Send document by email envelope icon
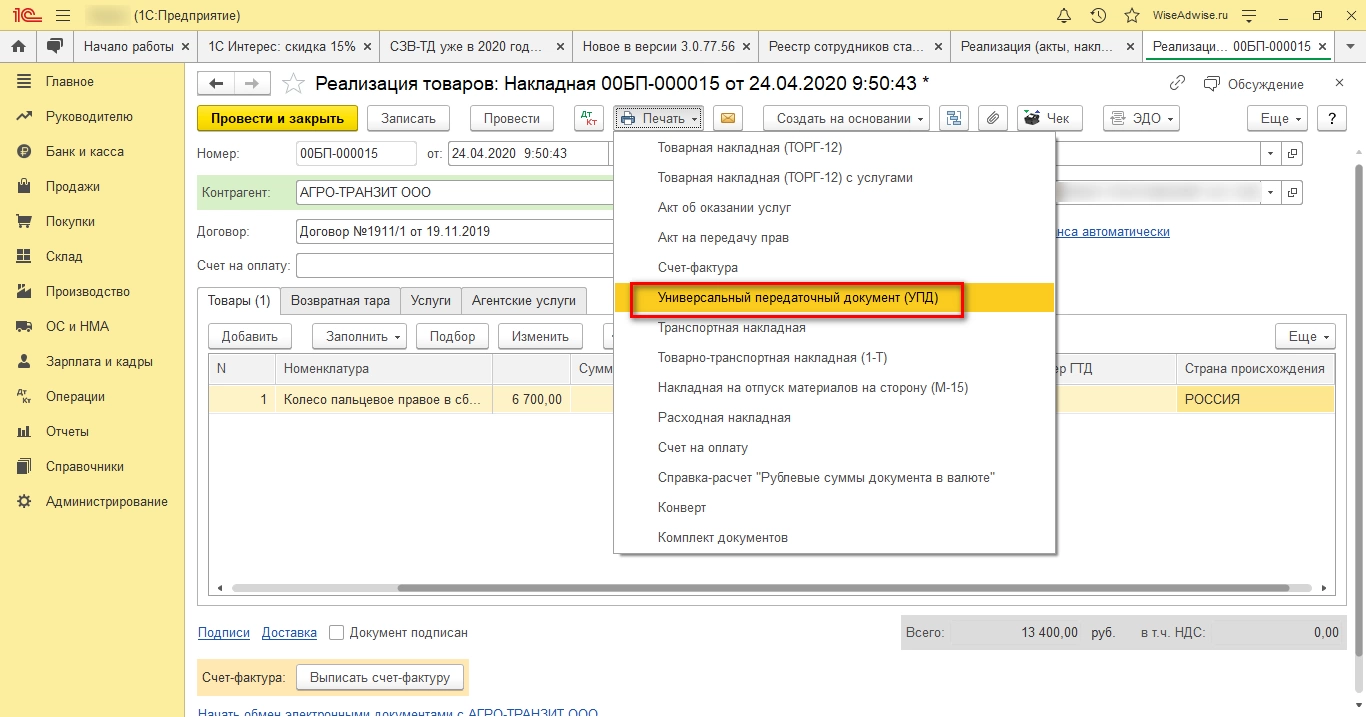The image size is (1366, 717). coord(727,118)
